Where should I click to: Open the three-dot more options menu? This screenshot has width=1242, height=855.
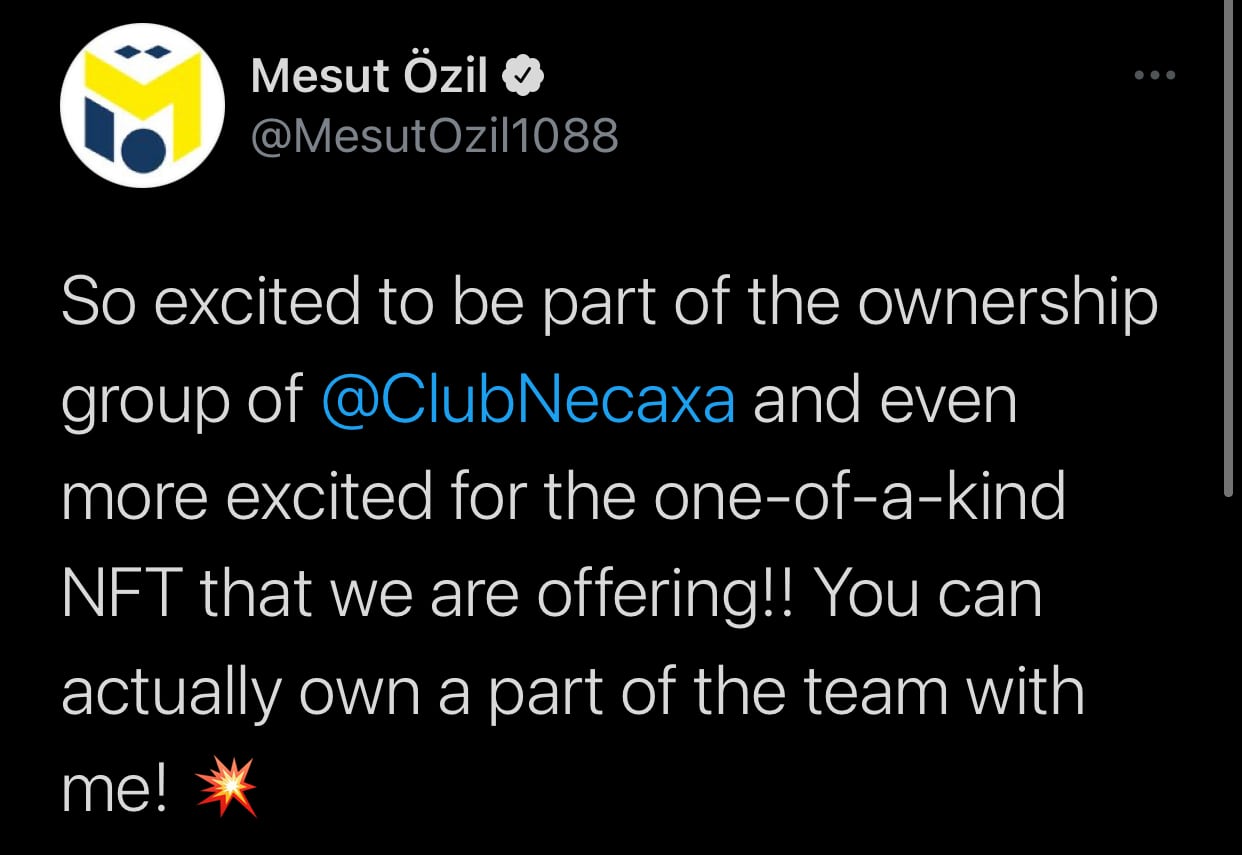pyautogui.click(x=1154, y=75)
